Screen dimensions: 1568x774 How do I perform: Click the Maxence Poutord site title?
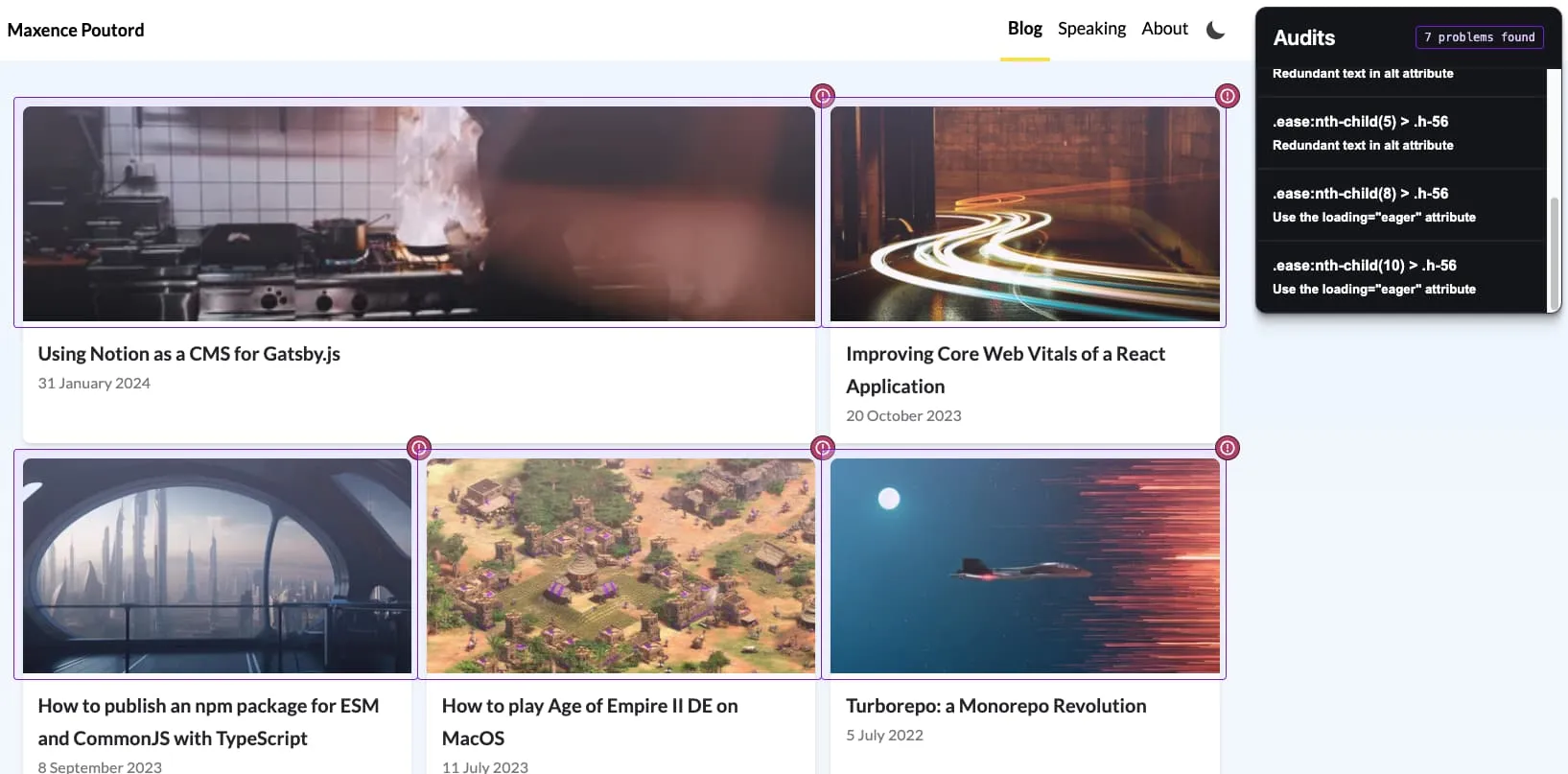click(x=76, y=30)
